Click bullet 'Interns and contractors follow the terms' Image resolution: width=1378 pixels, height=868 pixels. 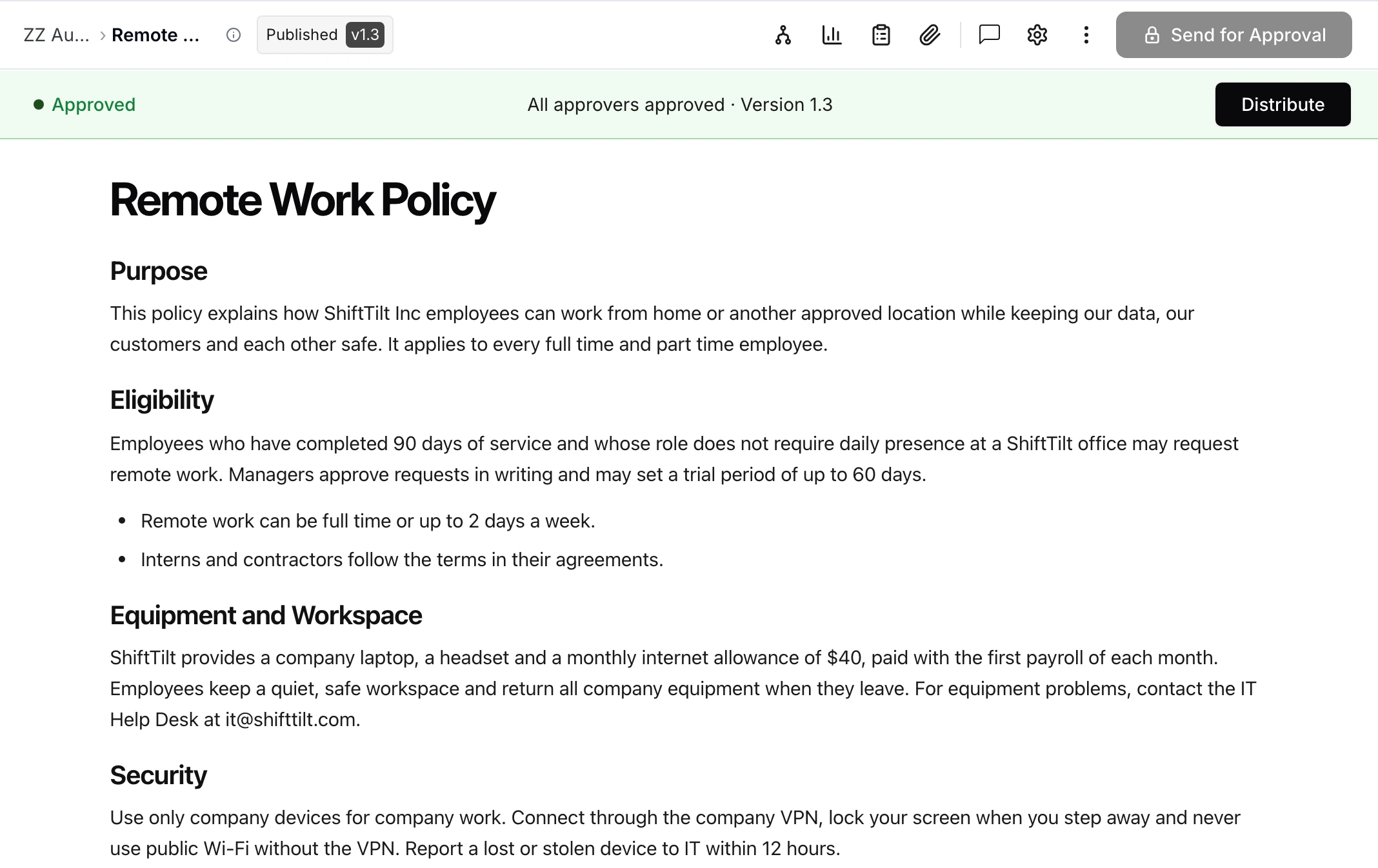click(402, 560)
